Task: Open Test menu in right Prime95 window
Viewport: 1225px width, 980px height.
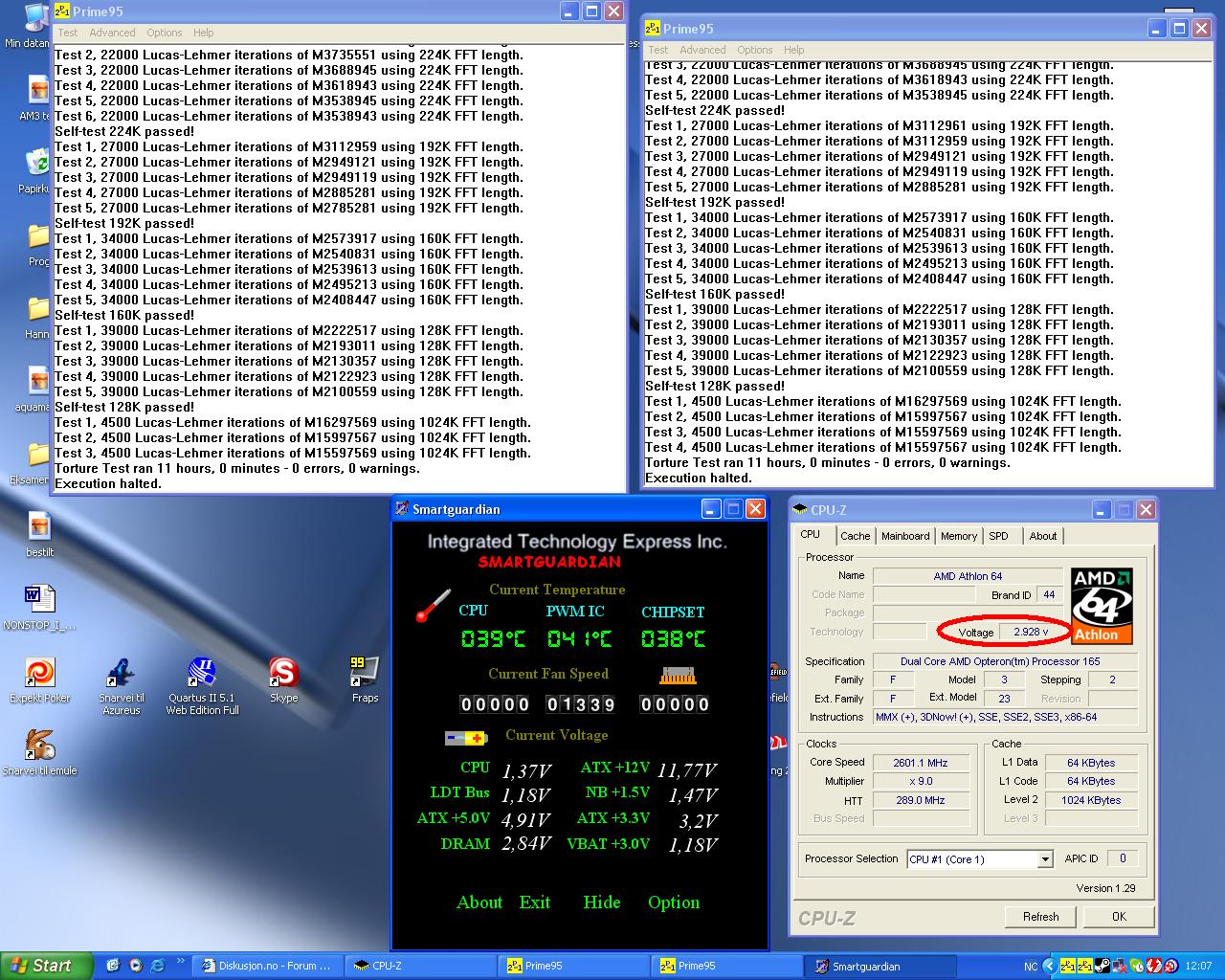Action: click(657, 50)
